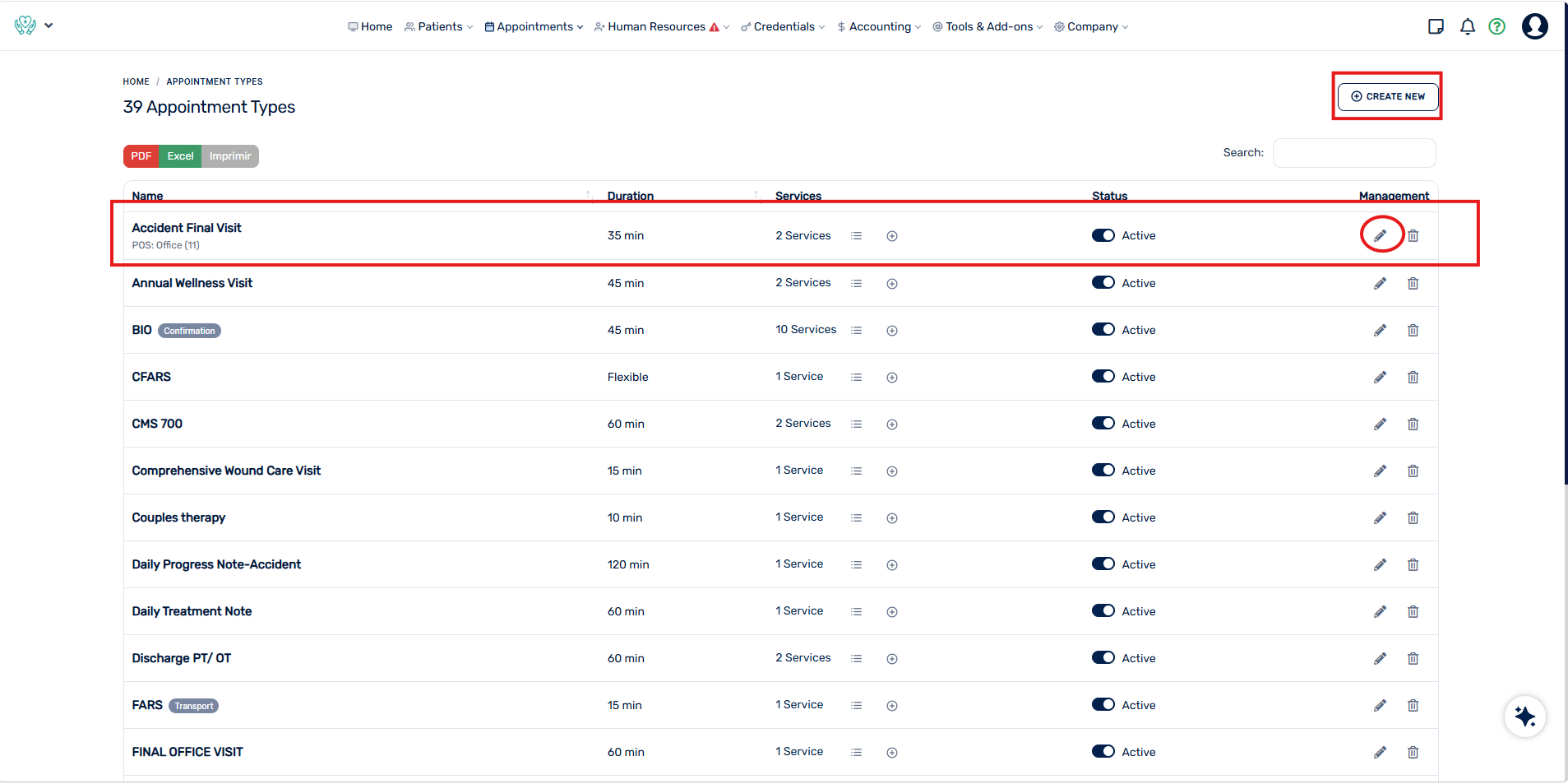Add a service to FARS
Image resolution: width=1568 pixels, height=784 pixels.
(x=892, y=706)
